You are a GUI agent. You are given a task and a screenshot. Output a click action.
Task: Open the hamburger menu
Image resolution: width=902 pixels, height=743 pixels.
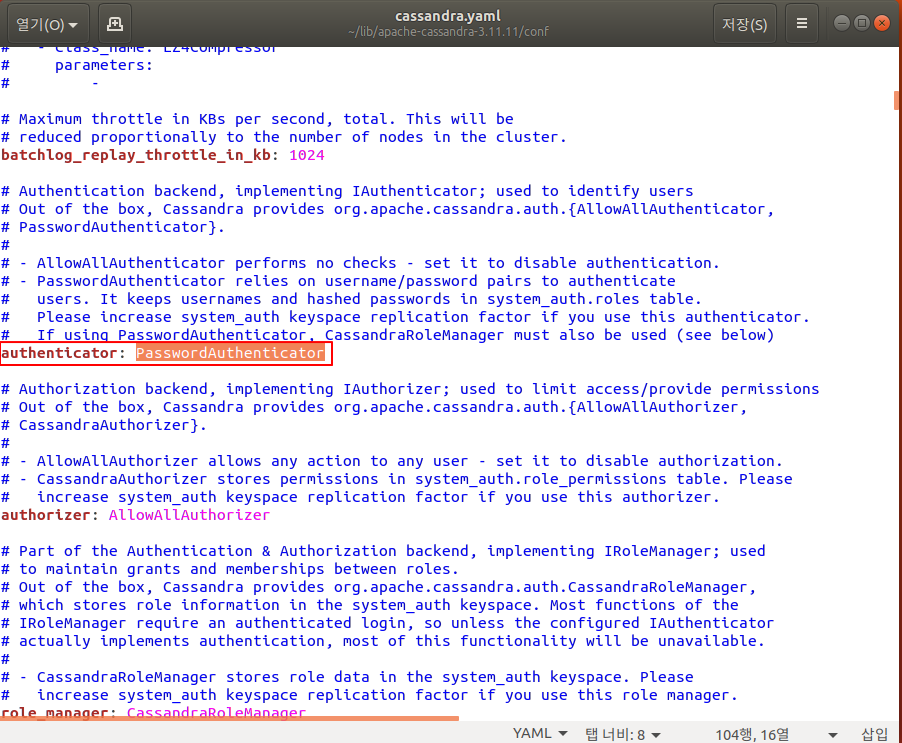click(801, 24)
